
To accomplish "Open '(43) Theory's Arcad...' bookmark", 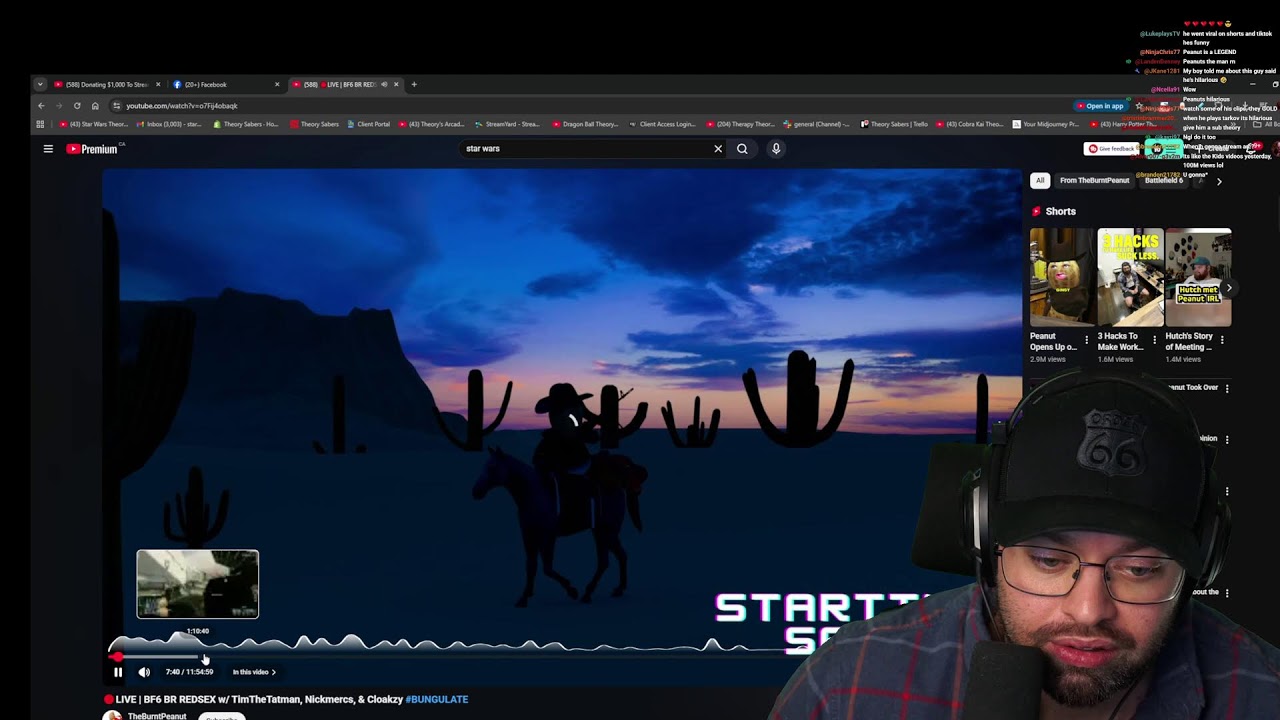I will point(432,124).
